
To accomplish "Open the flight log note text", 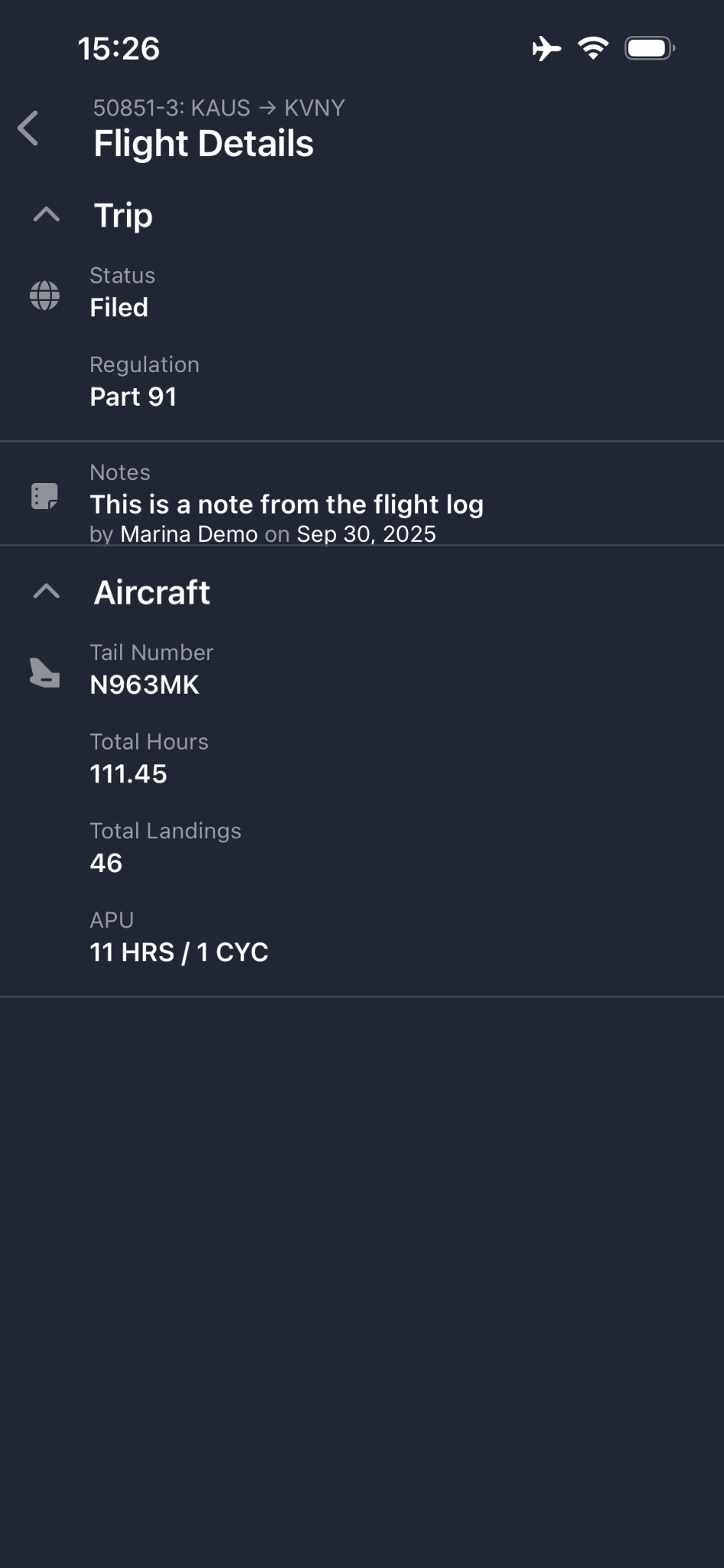I will coord(286,505).
